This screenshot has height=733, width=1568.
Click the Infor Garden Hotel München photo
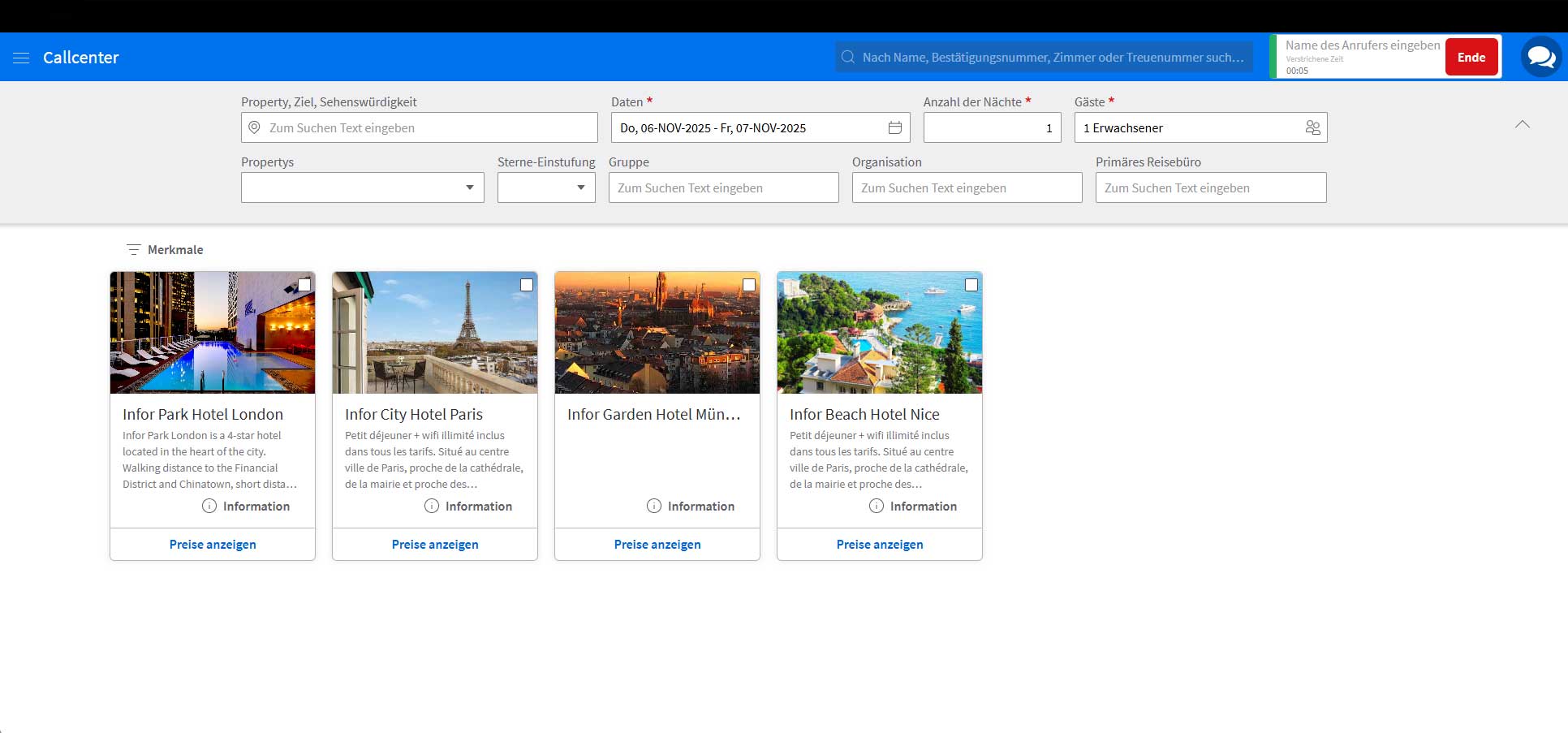(x=657, y=333)
